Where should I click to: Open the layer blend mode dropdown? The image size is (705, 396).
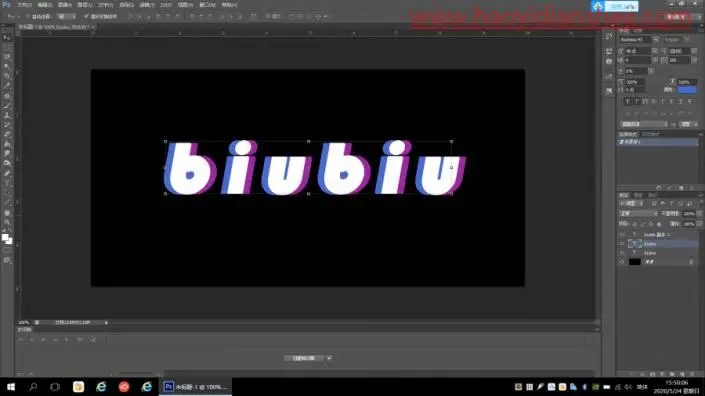coord(638,214)
